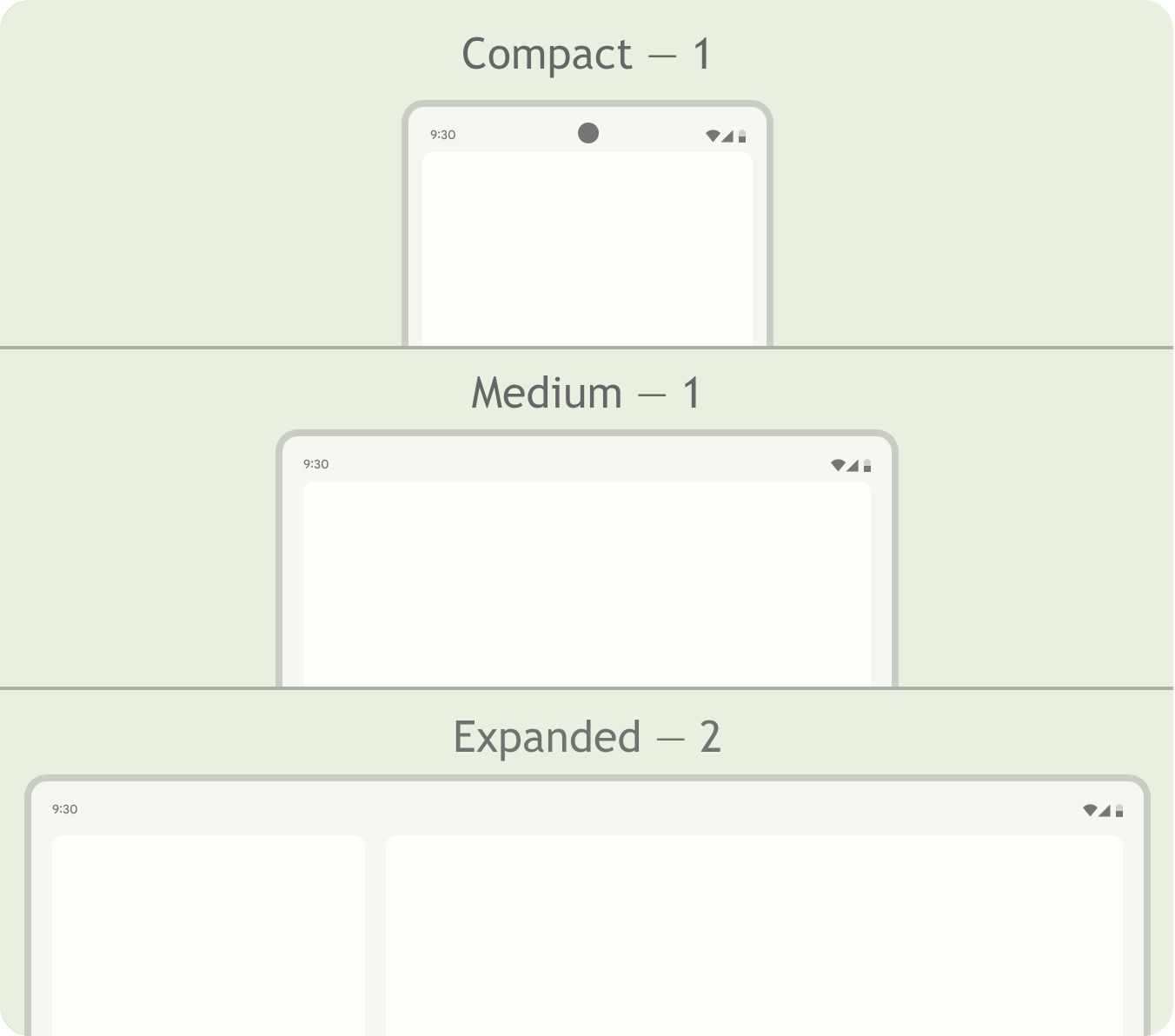Click the 9:30 clock on the Expanded device

pyautogui.click(x=64, y=809)
